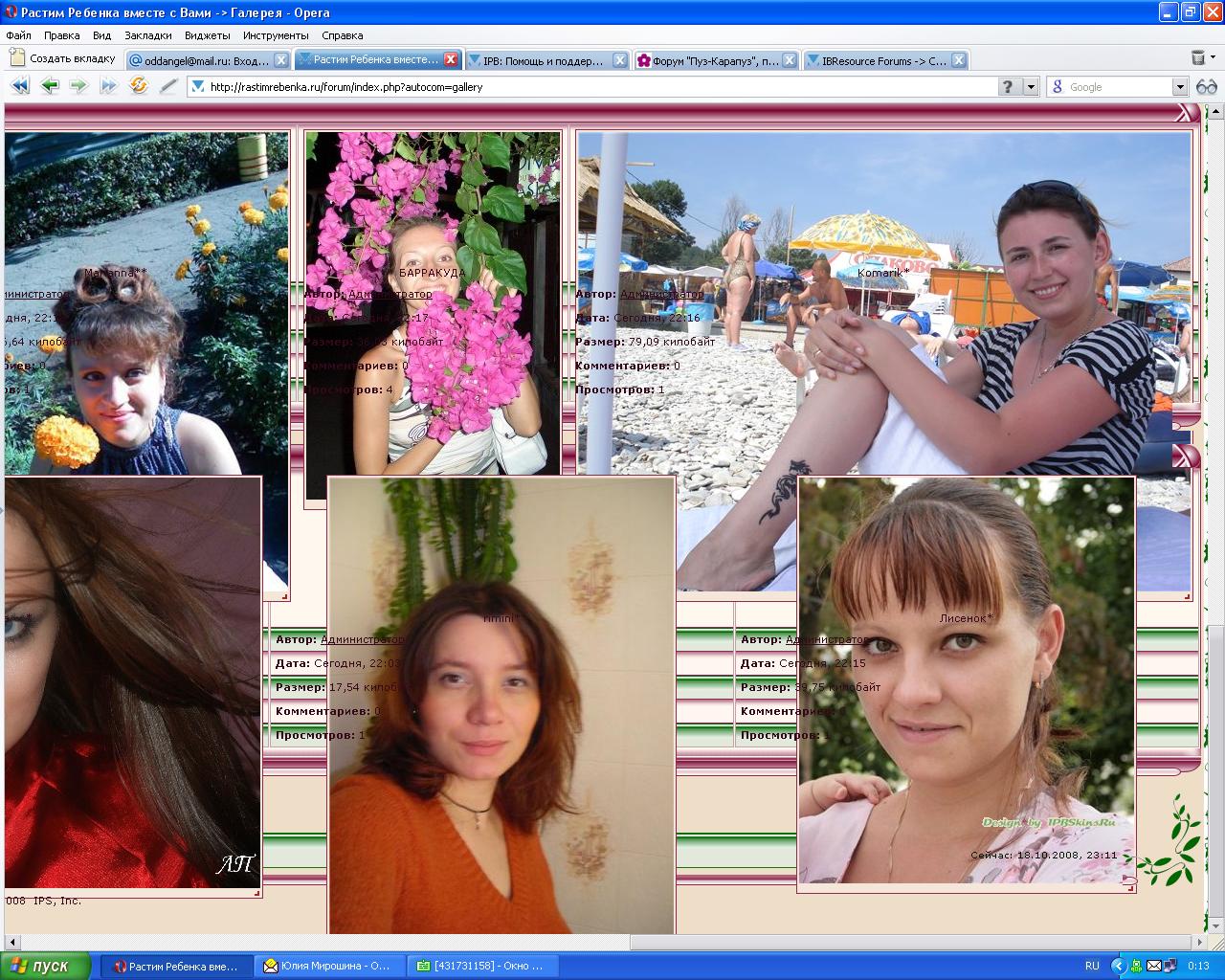
Task: Click the Google search input field
Action: tap(1118, 87)
